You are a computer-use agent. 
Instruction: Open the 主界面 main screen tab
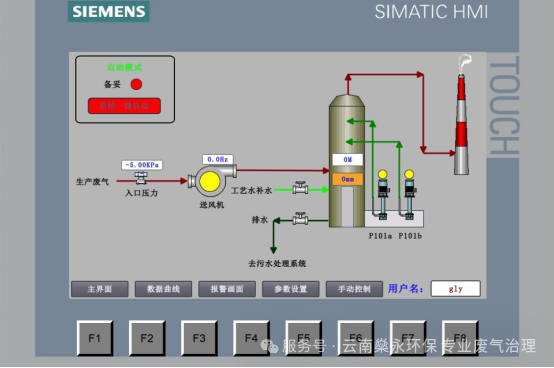[x=100, y=289]
